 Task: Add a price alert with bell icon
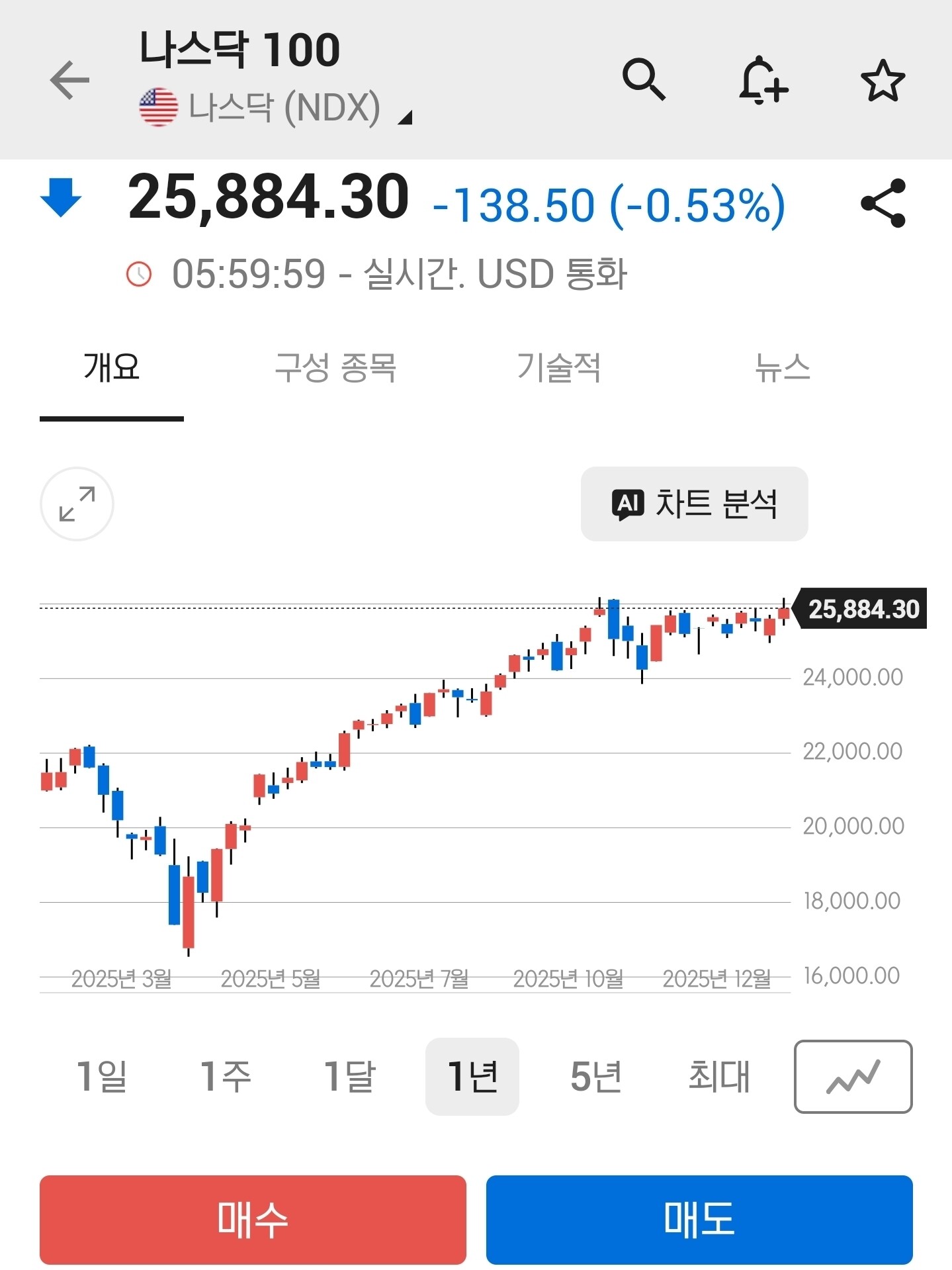coord(763,80)
